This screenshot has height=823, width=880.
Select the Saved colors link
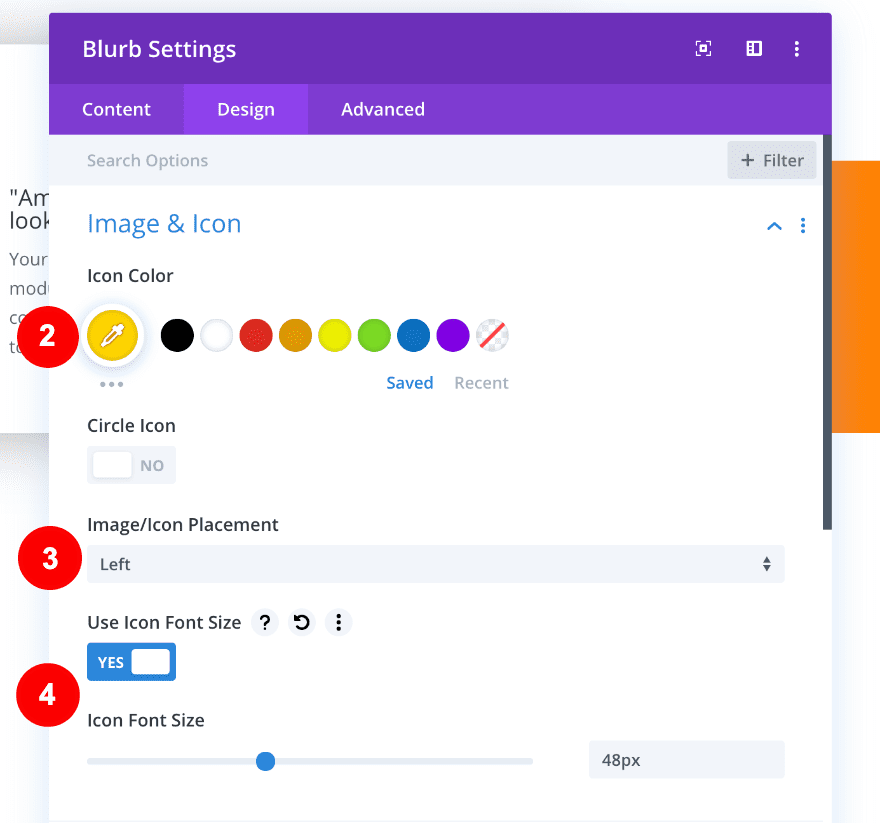coord(410,383)
